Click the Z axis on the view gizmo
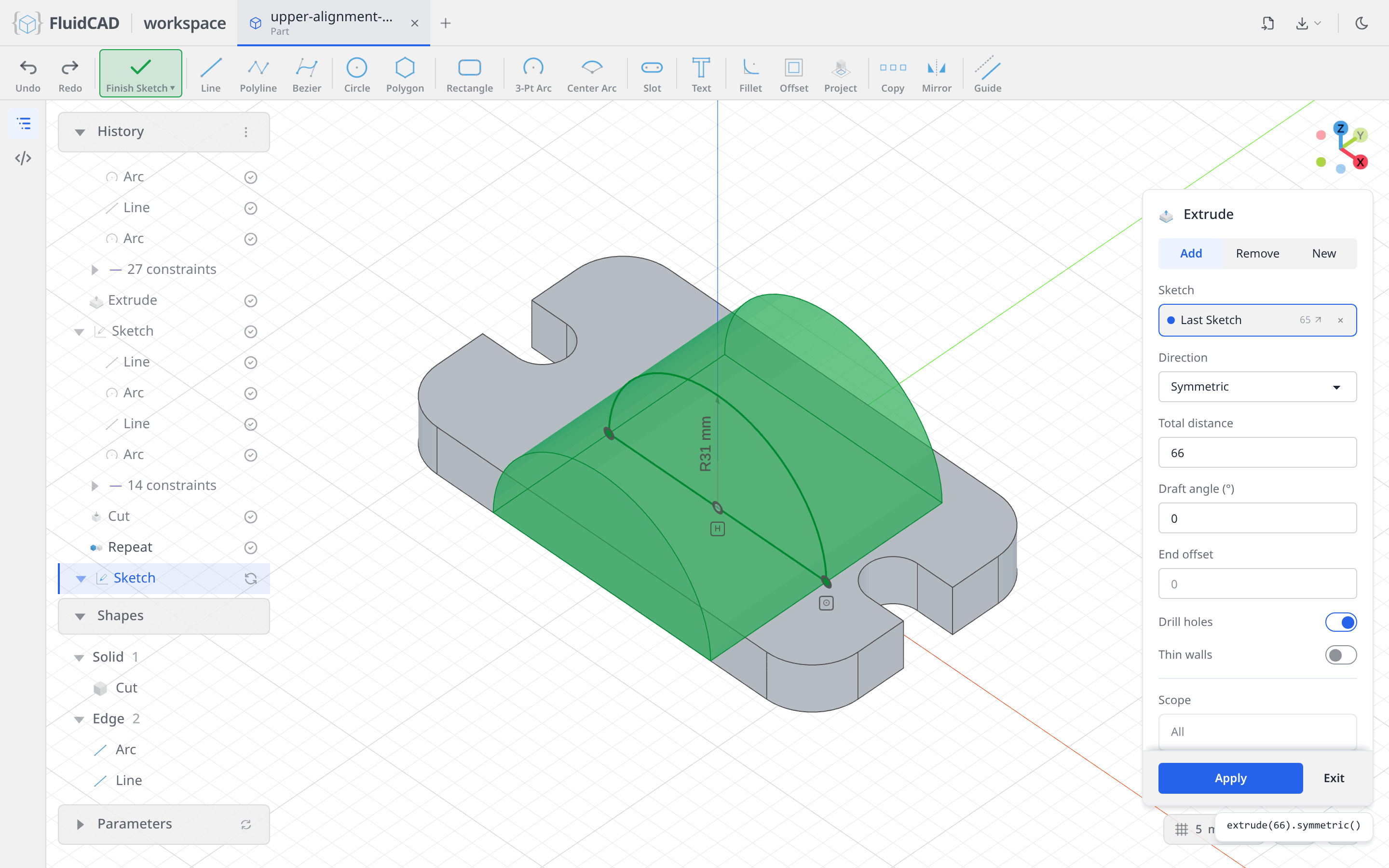Screen dimensions: 1389x868 [x=1340, y=128]
